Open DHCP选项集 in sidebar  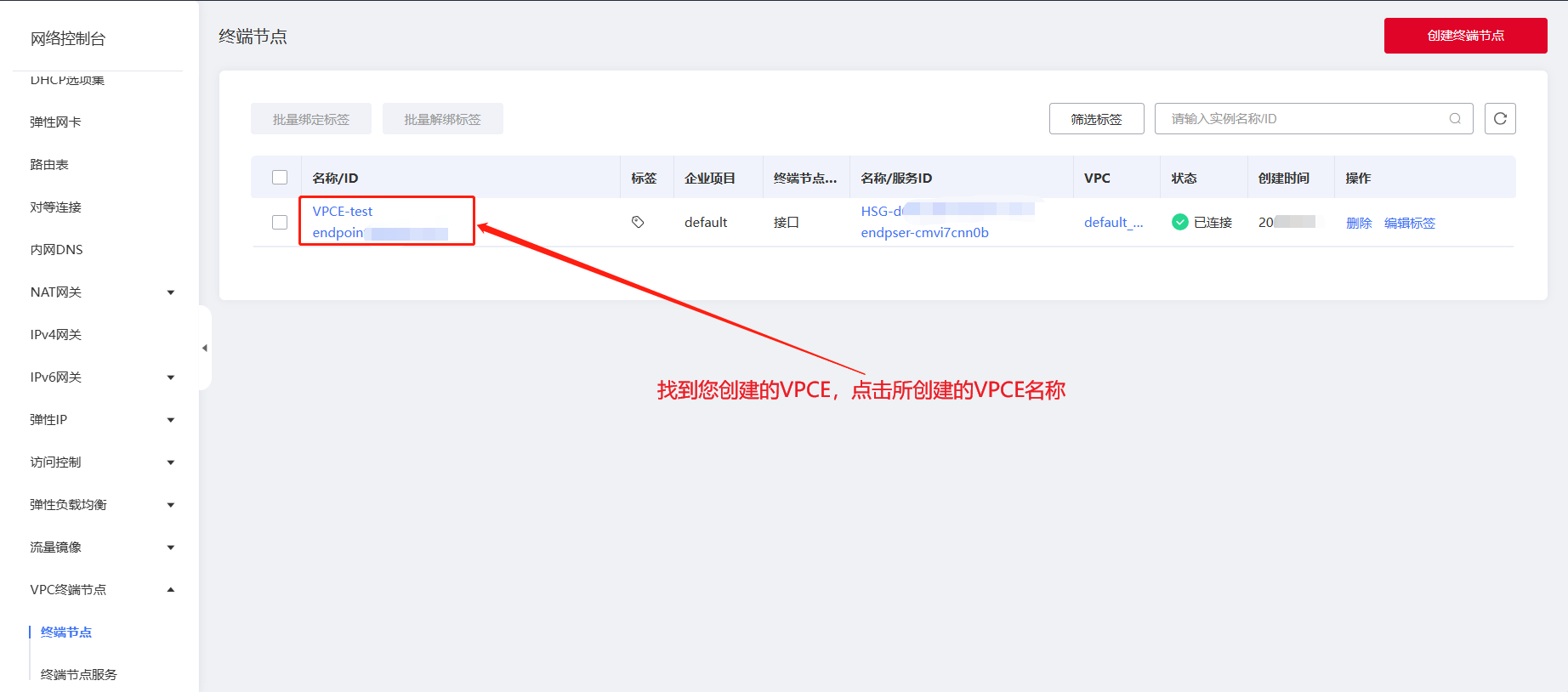click(67, 80)
